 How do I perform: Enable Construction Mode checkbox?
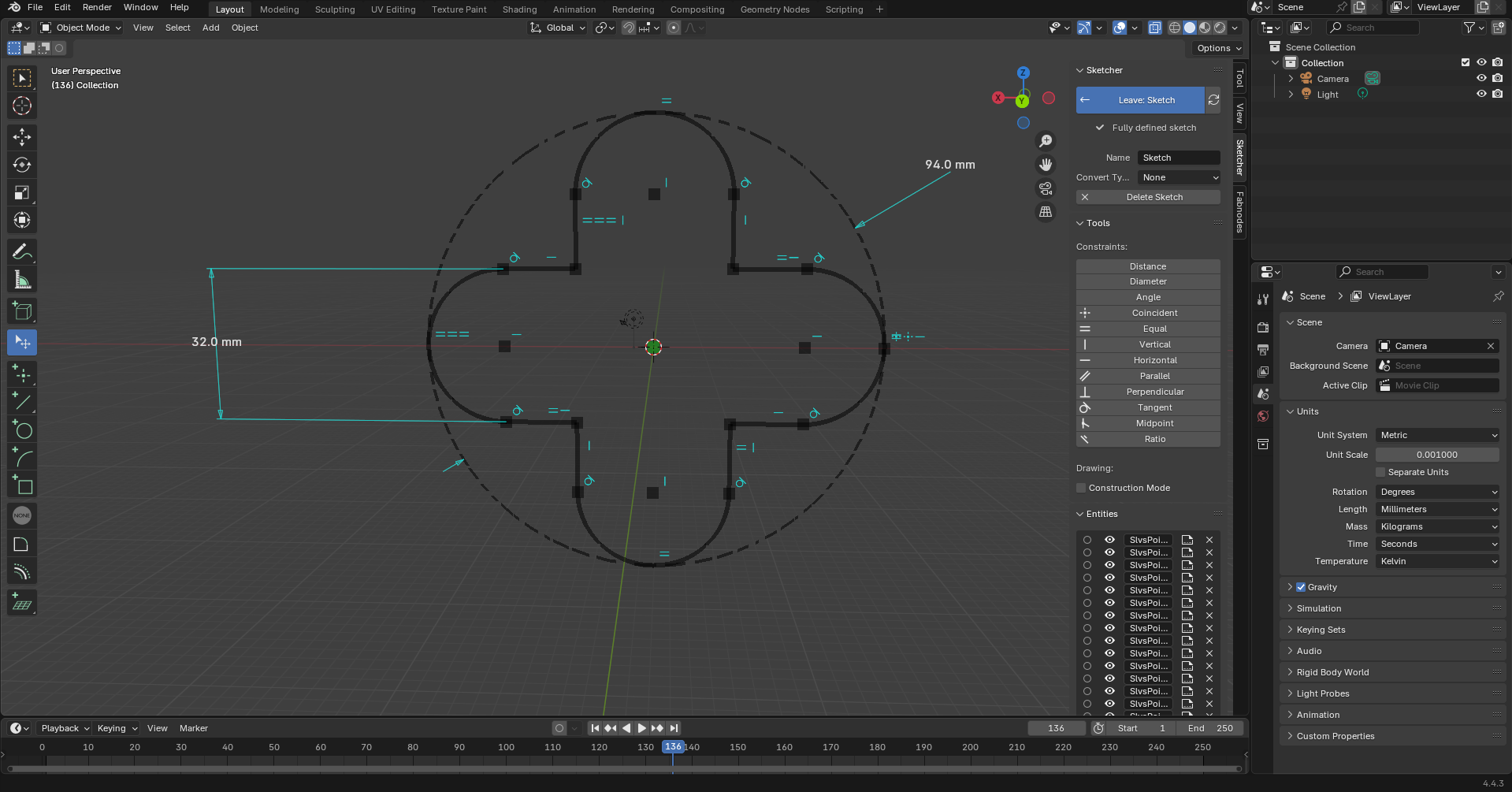point(1081,488)
